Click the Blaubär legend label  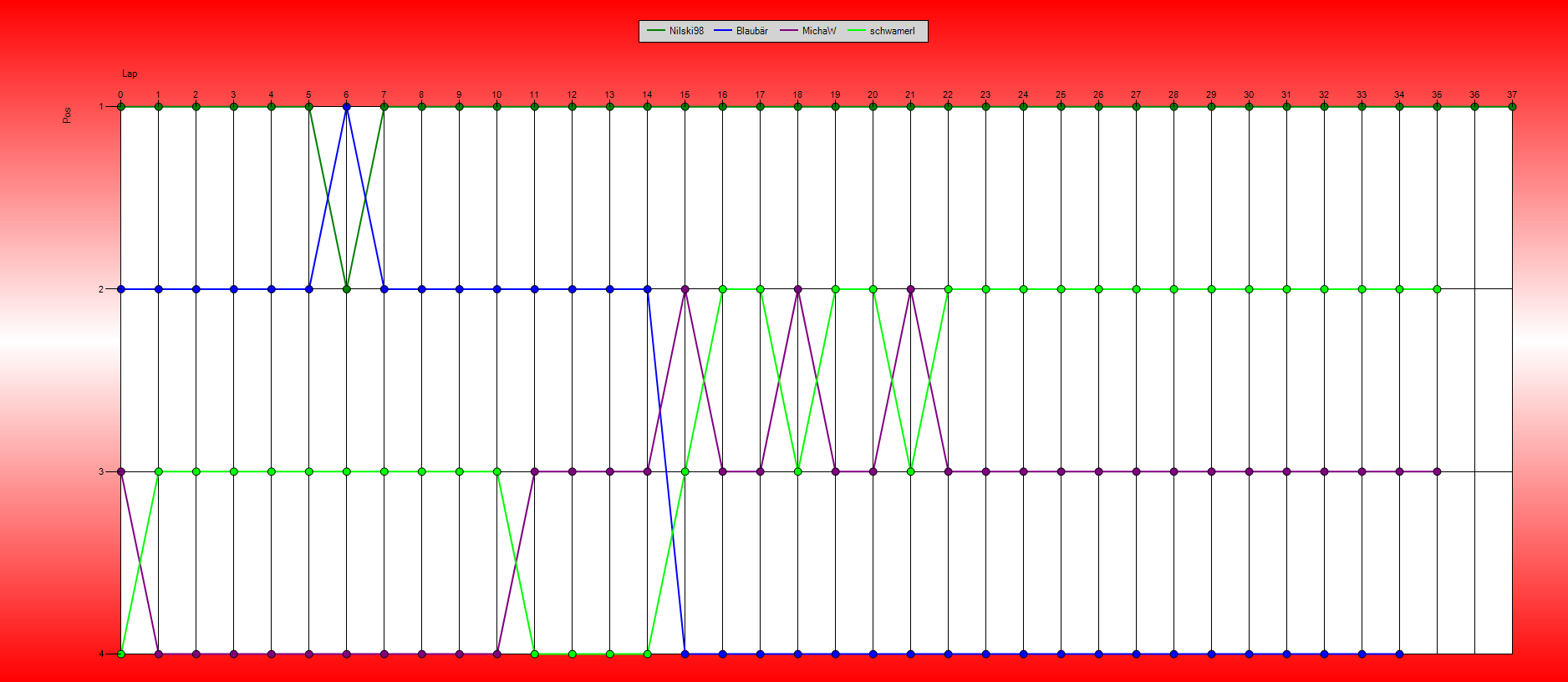point(751,31)
